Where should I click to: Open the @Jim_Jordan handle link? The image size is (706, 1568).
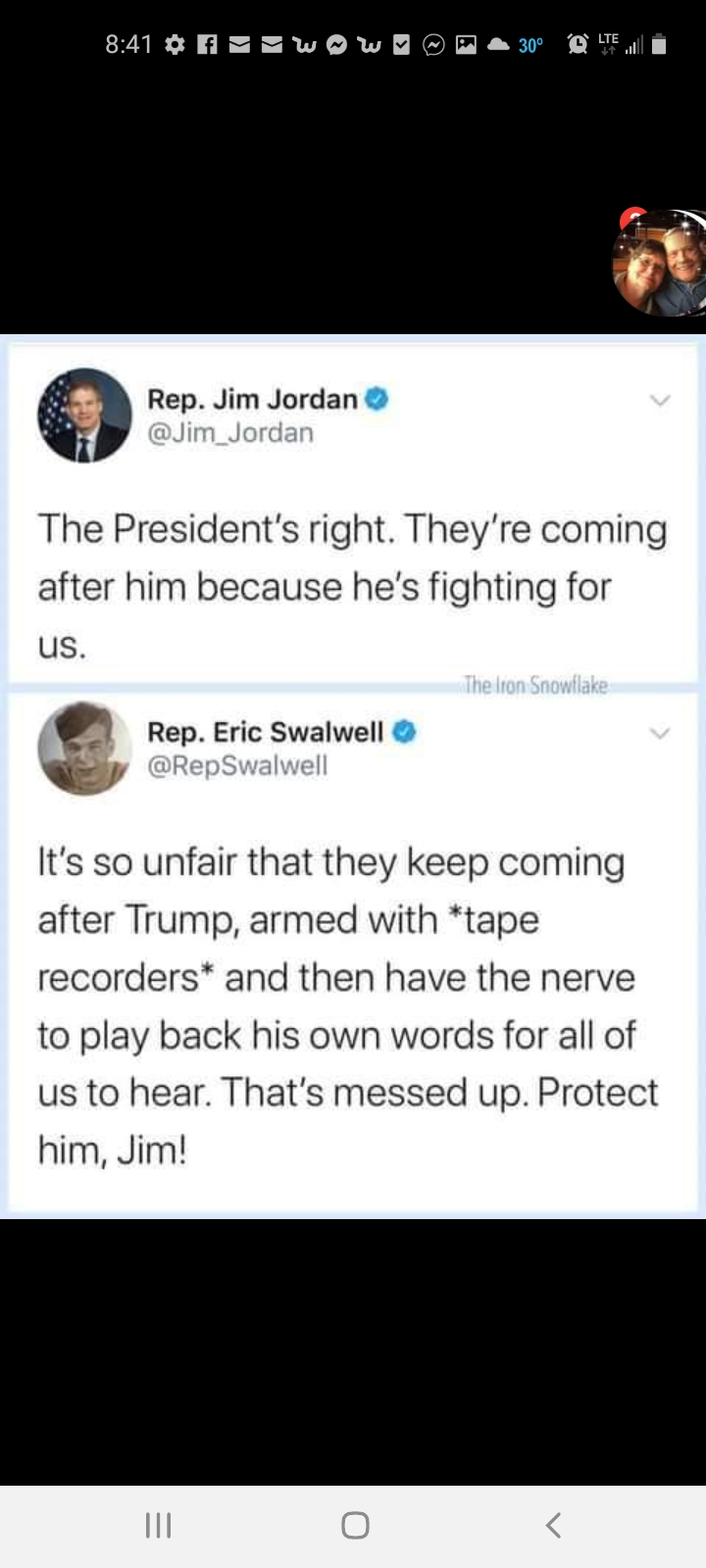(x=230, y=432)
